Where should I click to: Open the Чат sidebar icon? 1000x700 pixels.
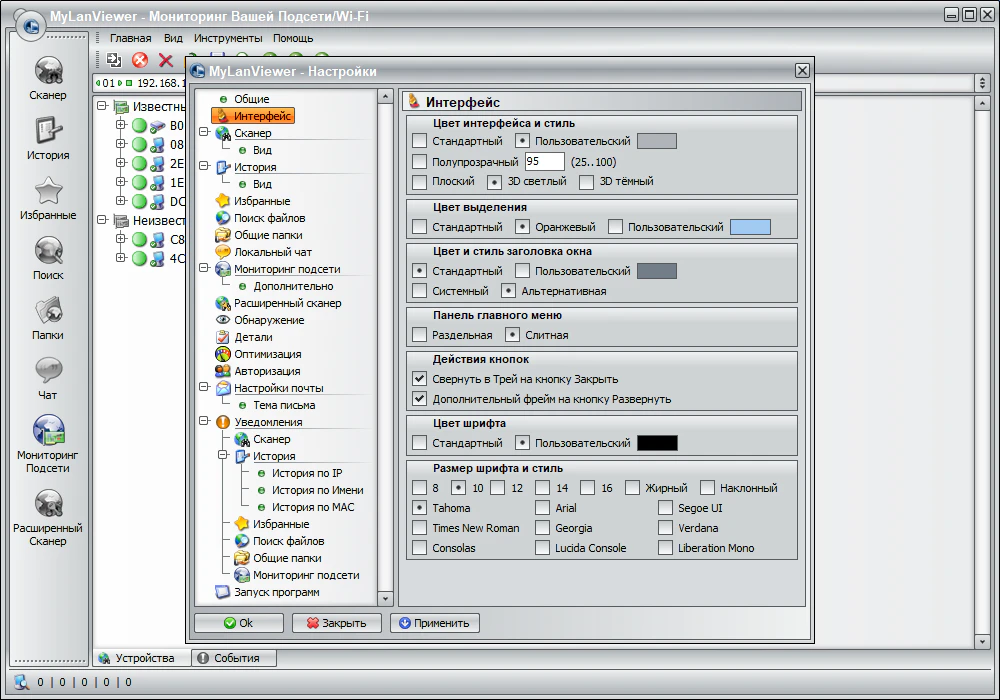click(x=47, y=368)
